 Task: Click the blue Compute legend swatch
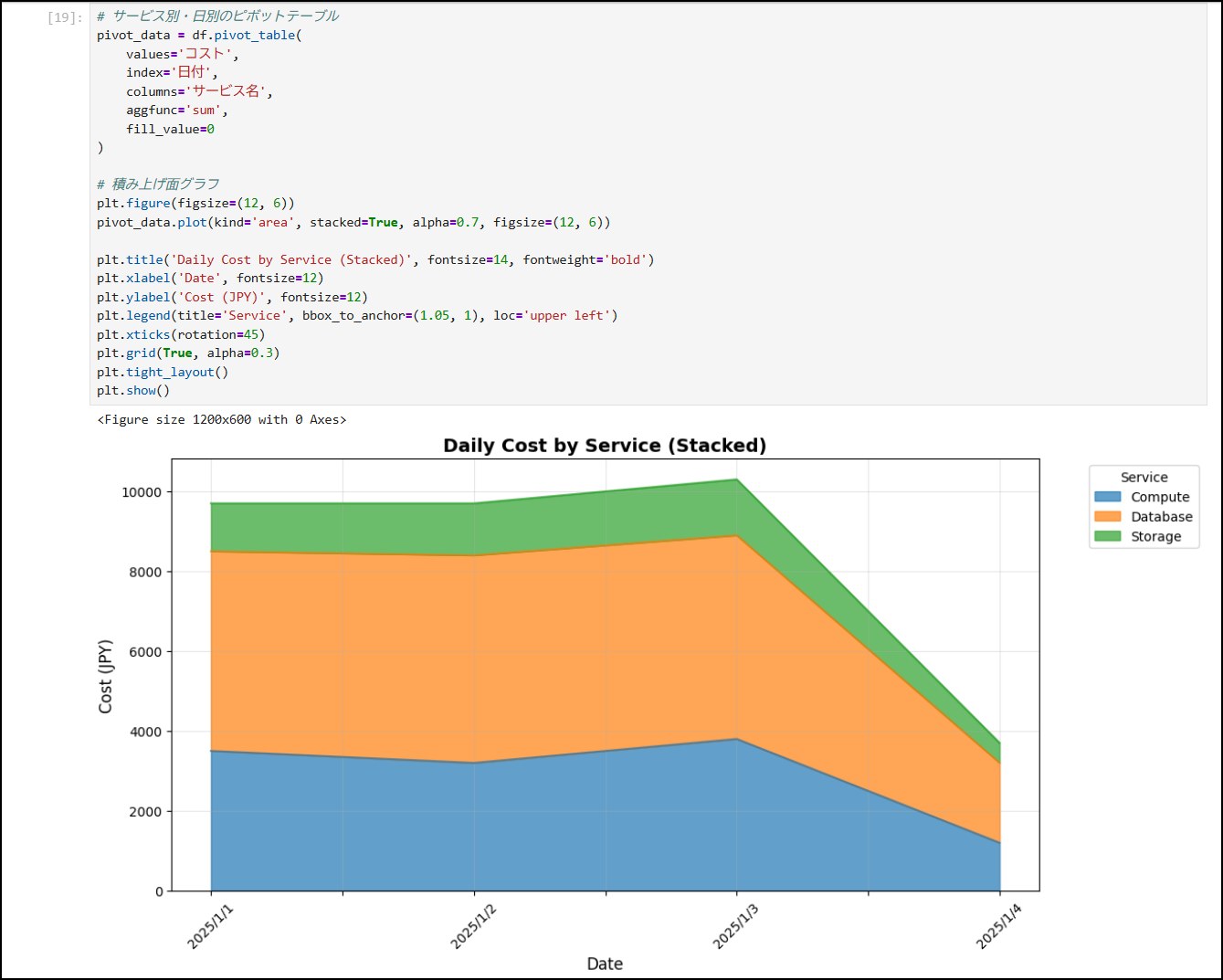coord(1107,497)
